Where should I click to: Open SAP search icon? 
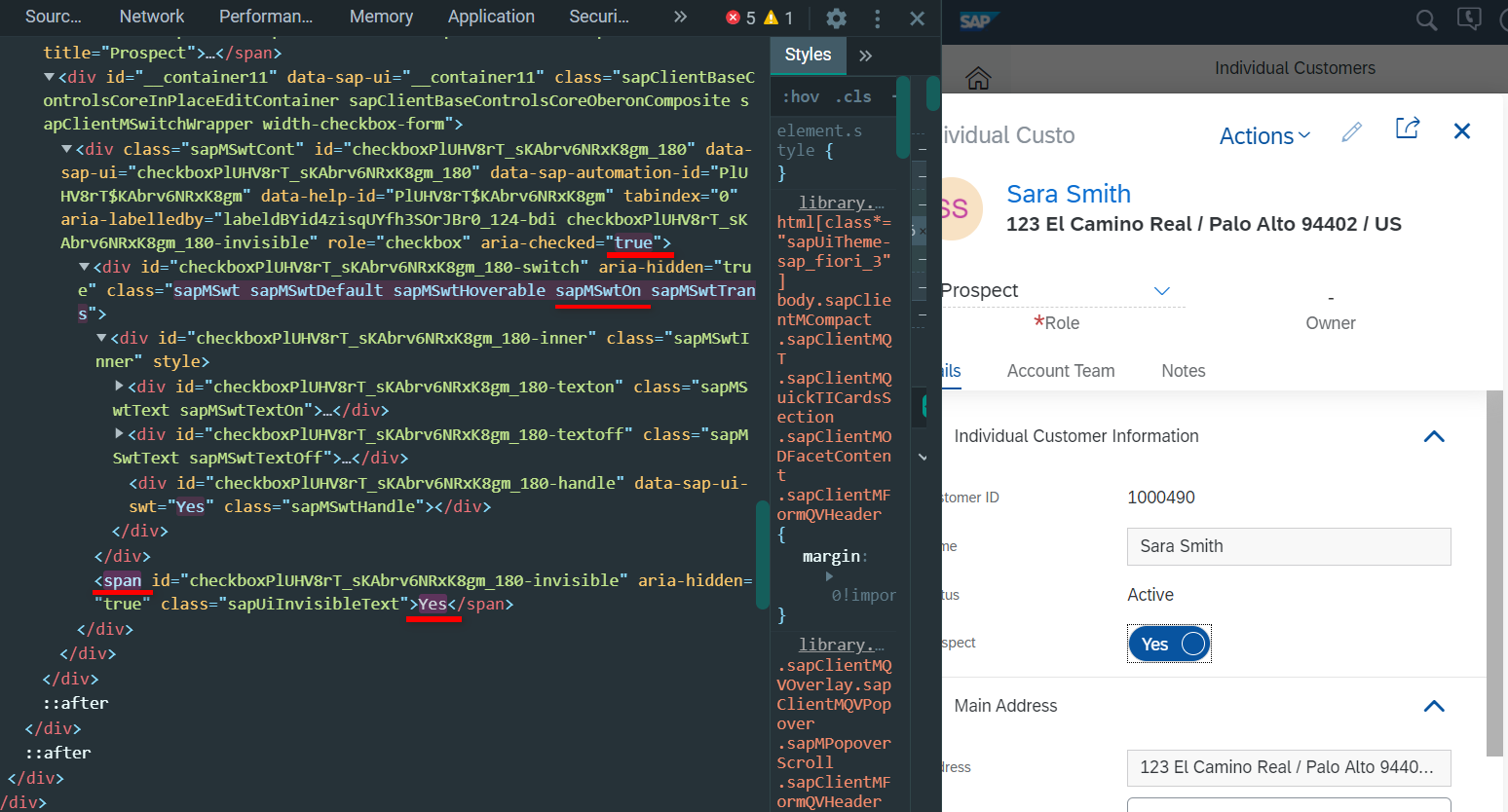pyautogui.click(x=1426, y=20)
